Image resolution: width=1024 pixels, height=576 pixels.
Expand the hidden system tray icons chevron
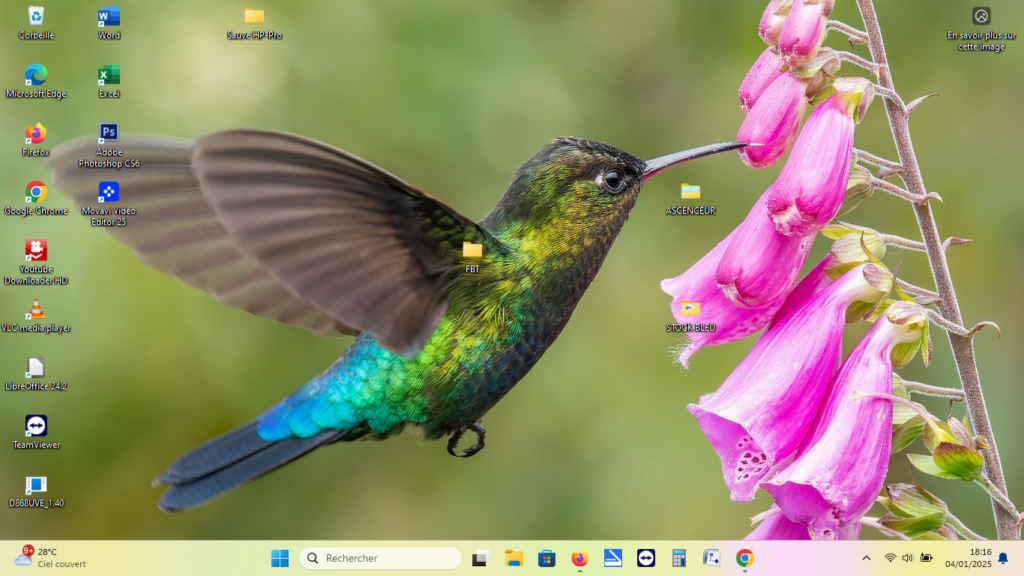coord(866,558)
